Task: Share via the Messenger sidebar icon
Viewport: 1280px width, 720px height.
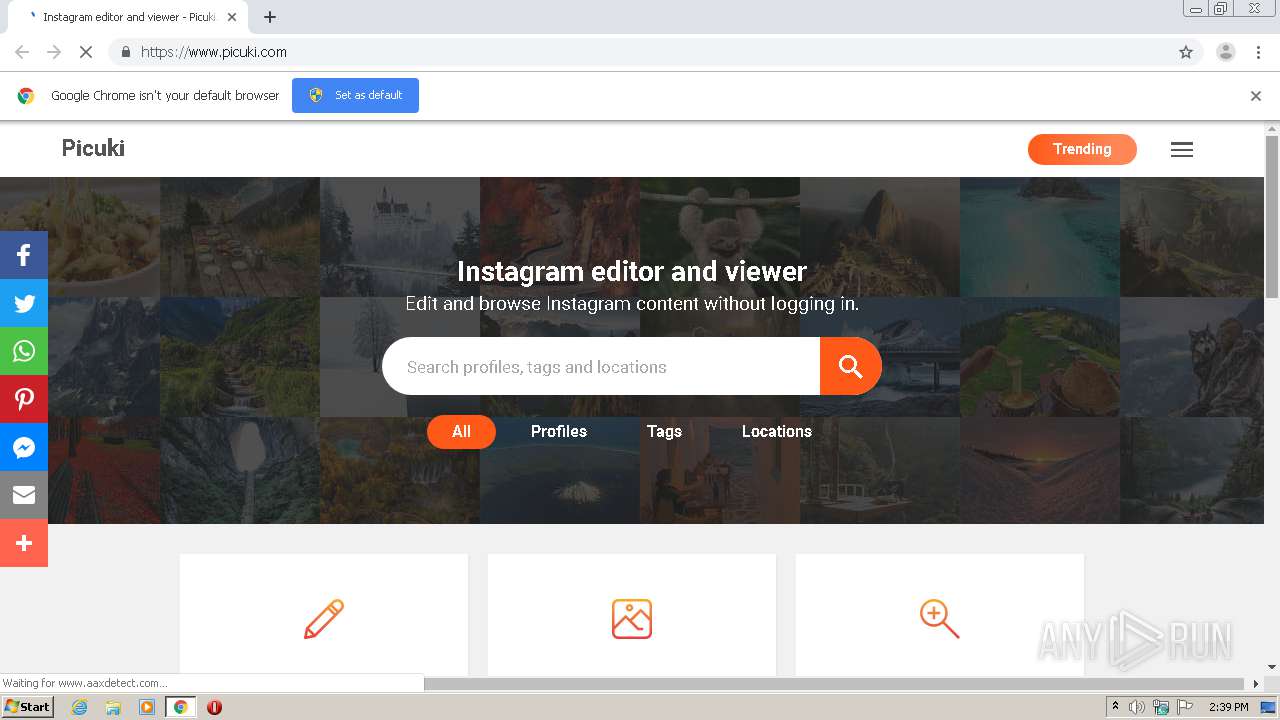Action: click(x=24, y=447)
